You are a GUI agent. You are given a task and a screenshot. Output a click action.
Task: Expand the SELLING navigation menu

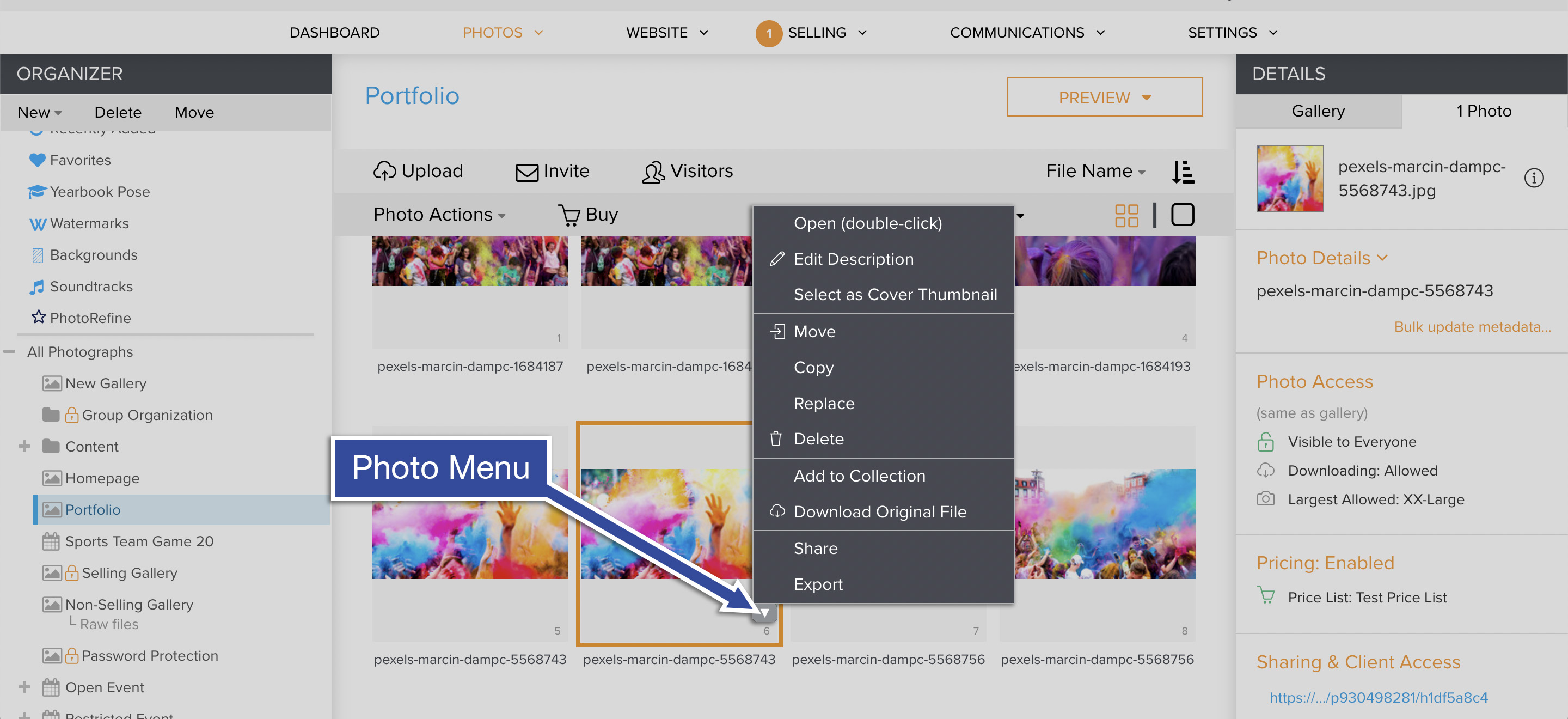[826, 33]
